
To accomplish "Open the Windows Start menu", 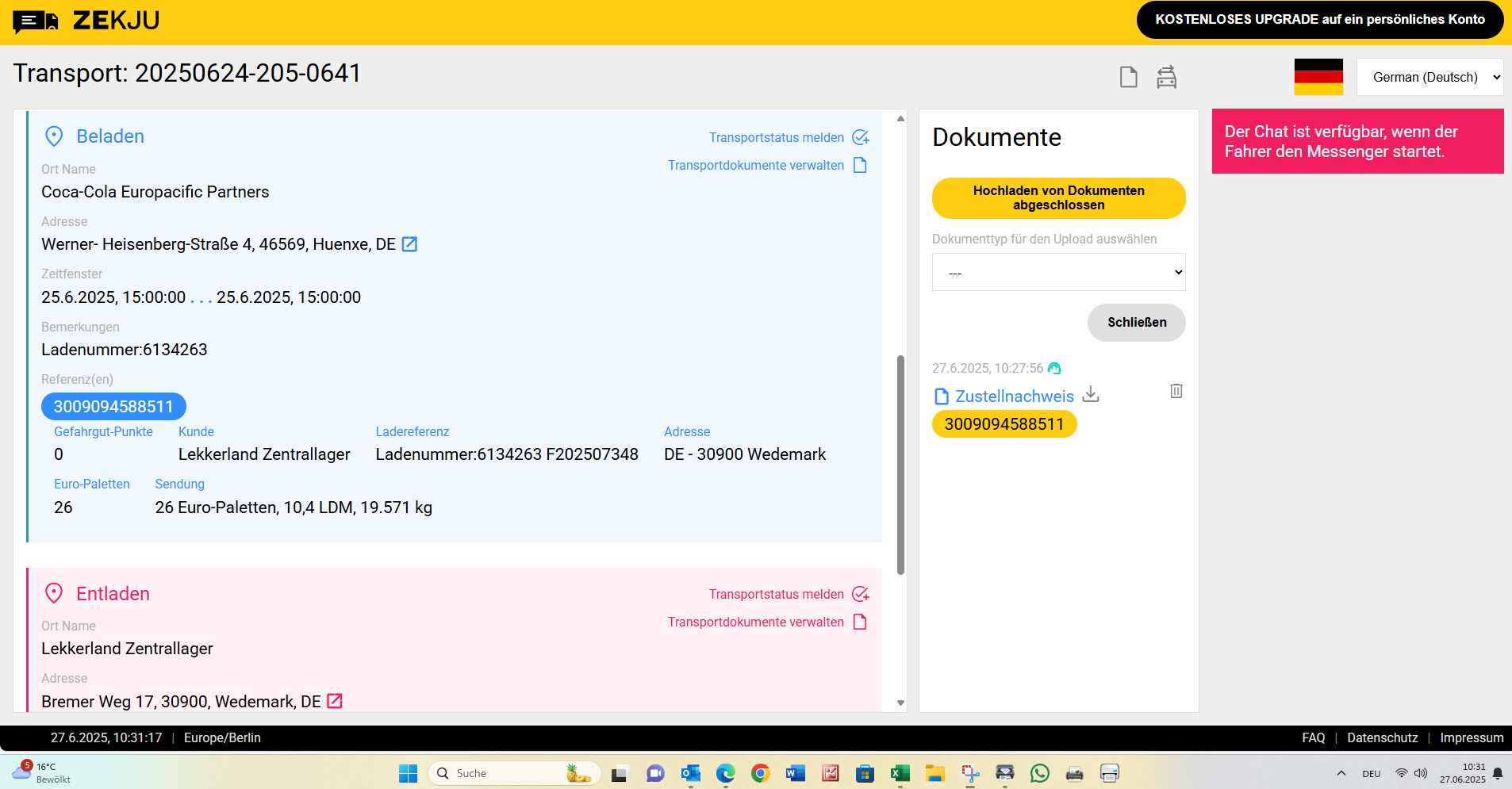I will pyautogui.click(x=408, y=773).
